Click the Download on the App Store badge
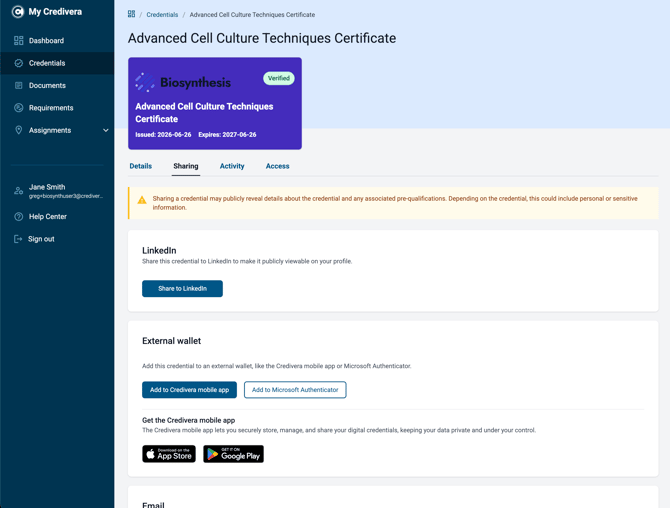The width and height of the screenshot is (670, 508). pyautogui.click(x=169, y=454)
